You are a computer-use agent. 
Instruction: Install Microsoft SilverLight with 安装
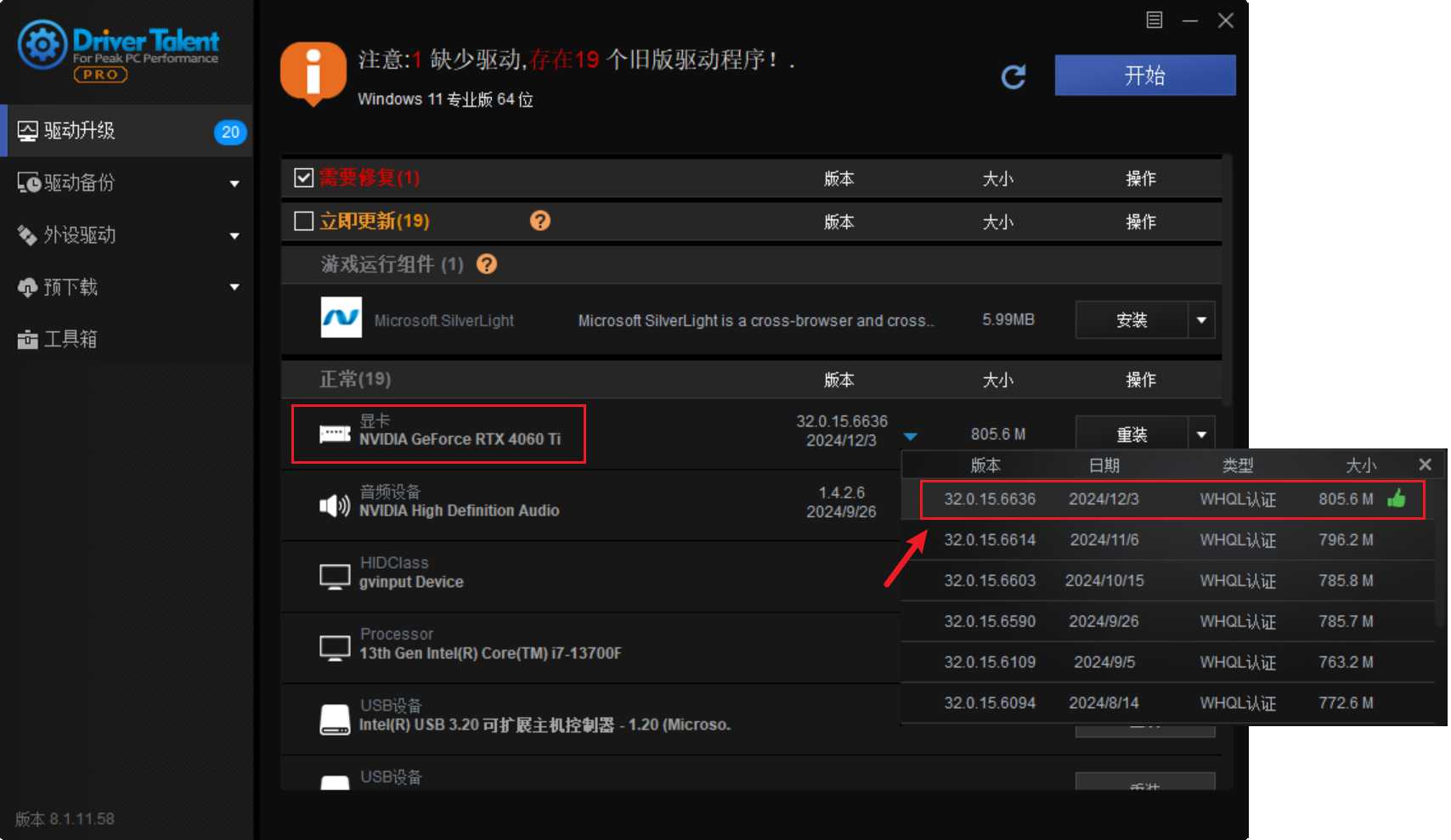(1132, 320)
